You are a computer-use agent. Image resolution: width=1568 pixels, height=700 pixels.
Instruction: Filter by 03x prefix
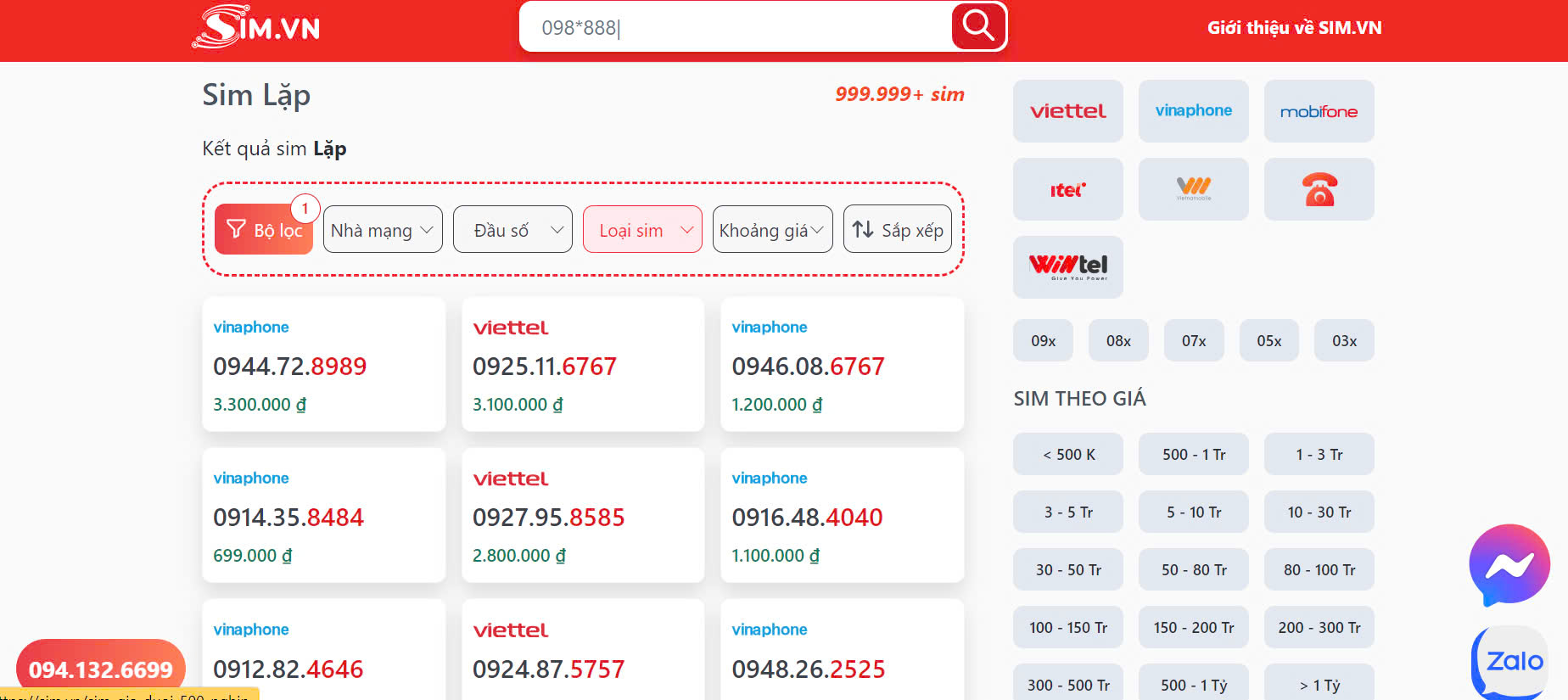pyautogui.click(x=1344, y=340)
